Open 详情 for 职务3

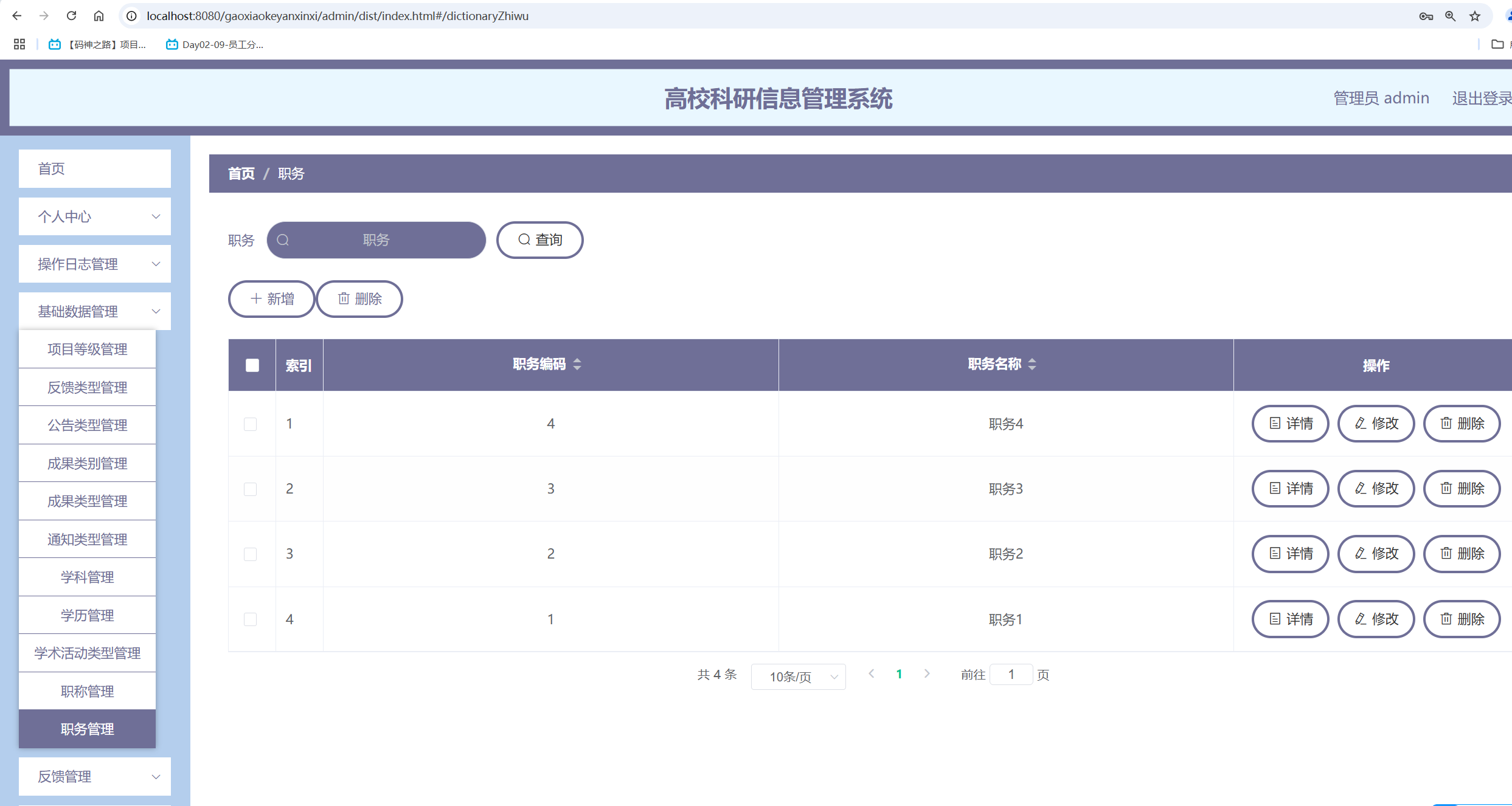[x=1291, y=489]
